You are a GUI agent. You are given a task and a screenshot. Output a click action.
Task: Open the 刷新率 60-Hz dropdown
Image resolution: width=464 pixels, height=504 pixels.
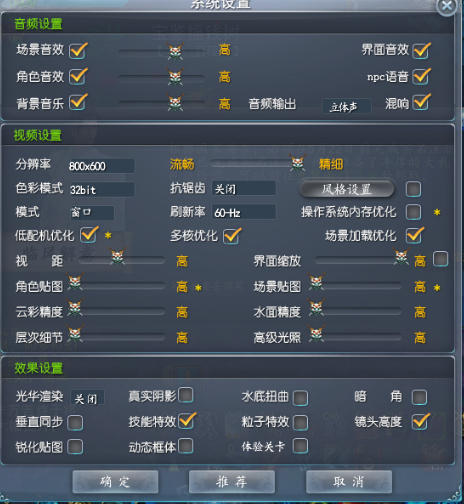(244, 212)
